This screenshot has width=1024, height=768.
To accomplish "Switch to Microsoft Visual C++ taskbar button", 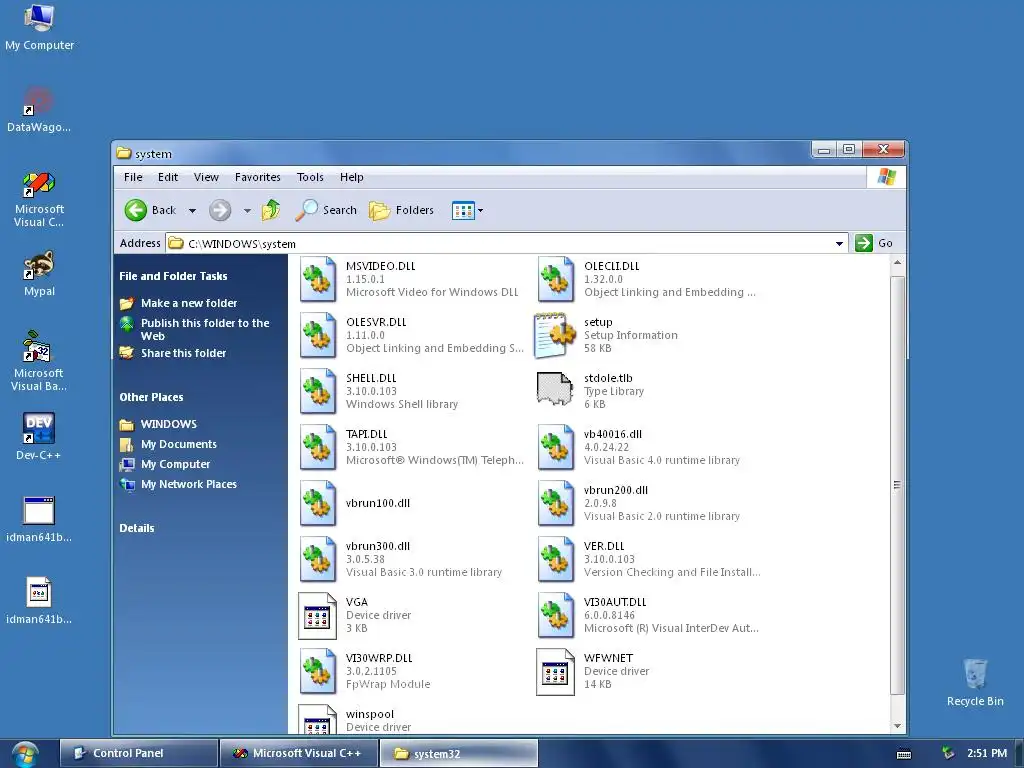I will point(298,753).
